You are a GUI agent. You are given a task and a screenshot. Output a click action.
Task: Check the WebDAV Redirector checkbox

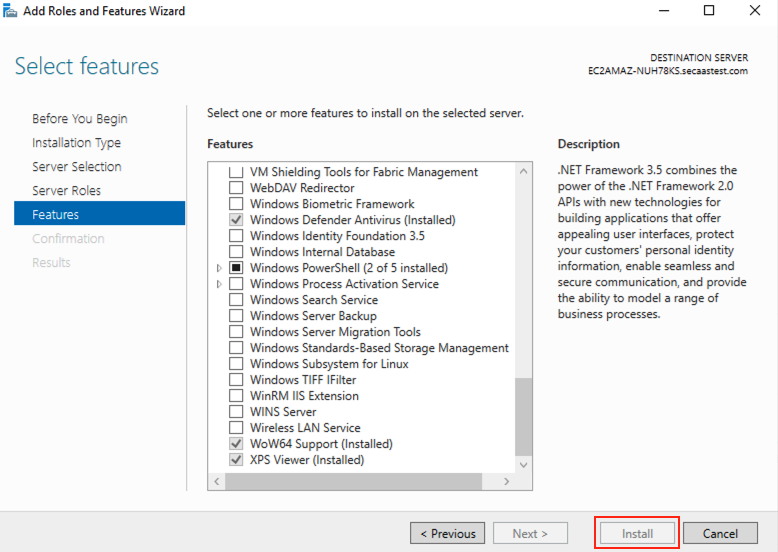point(236,188)
